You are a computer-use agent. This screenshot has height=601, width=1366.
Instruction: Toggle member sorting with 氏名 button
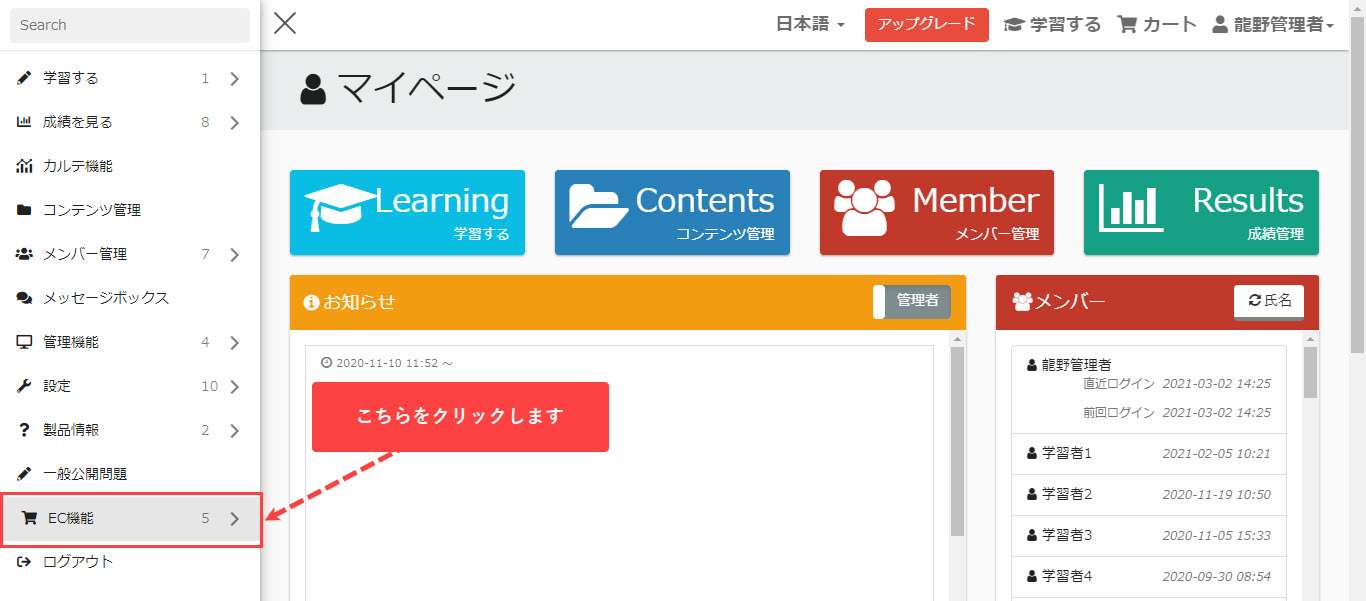(x=1268, y=301)
